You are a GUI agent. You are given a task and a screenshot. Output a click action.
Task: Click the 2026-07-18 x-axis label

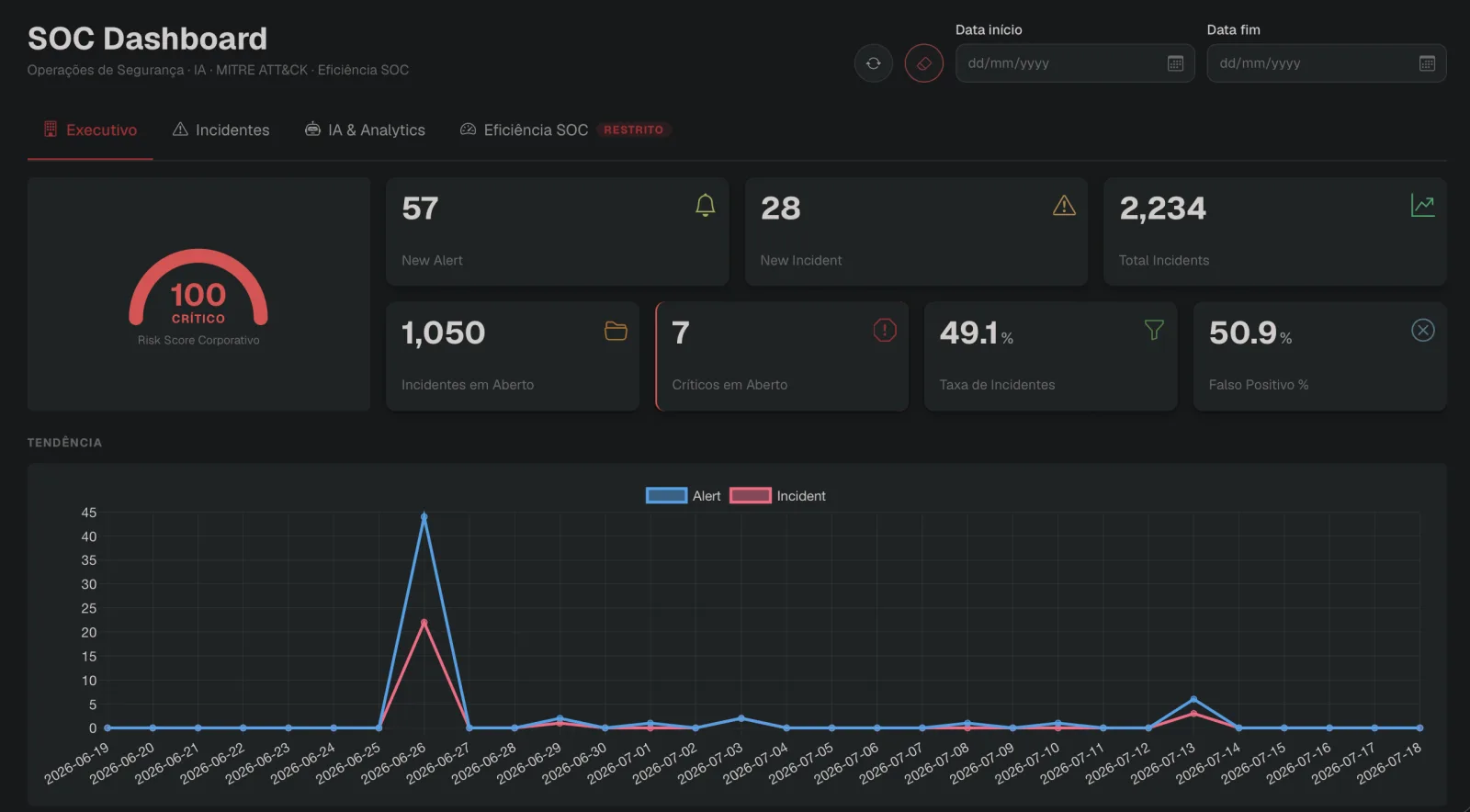pos(1389,763)
